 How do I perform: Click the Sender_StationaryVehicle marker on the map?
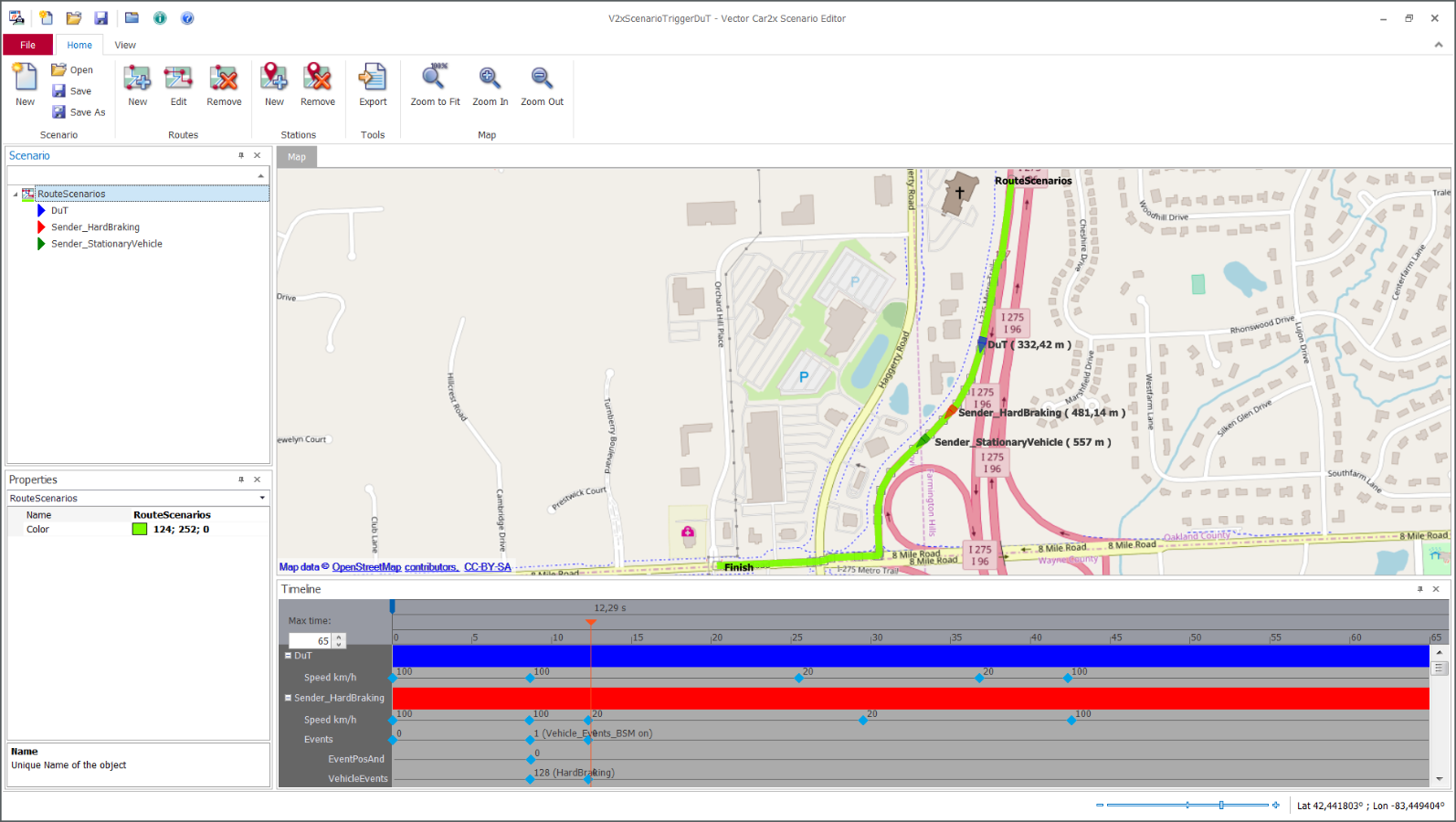[923, 439]
